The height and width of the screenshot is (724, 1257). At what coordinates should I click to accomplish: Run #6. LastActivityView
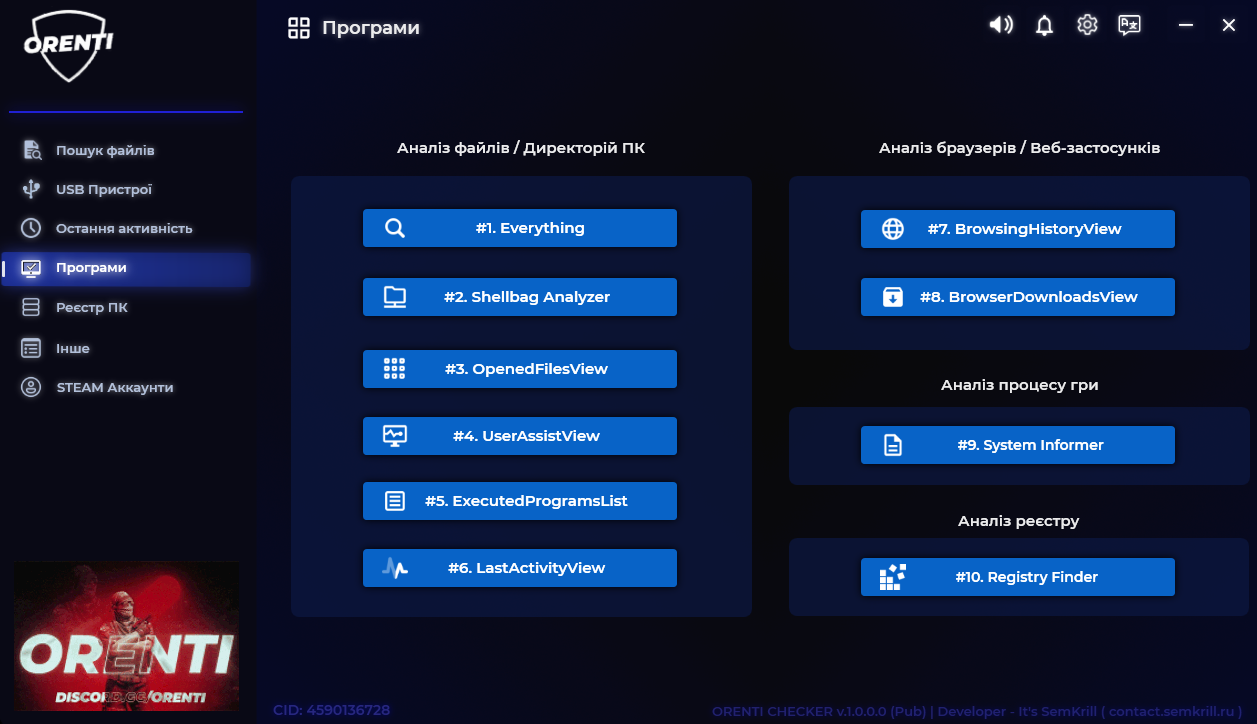point(519,568)
